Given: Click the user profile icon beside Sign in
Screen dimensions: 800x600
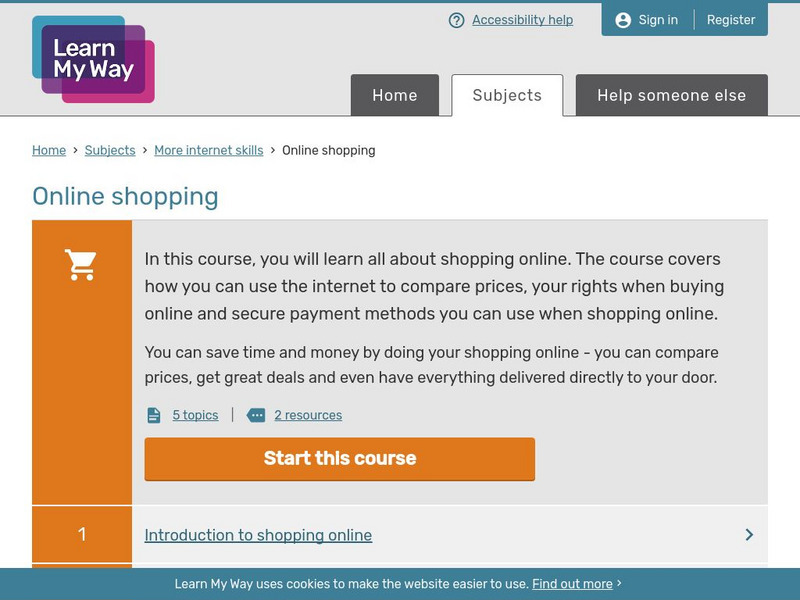Looking at the screenshot, I should (623, 20).
